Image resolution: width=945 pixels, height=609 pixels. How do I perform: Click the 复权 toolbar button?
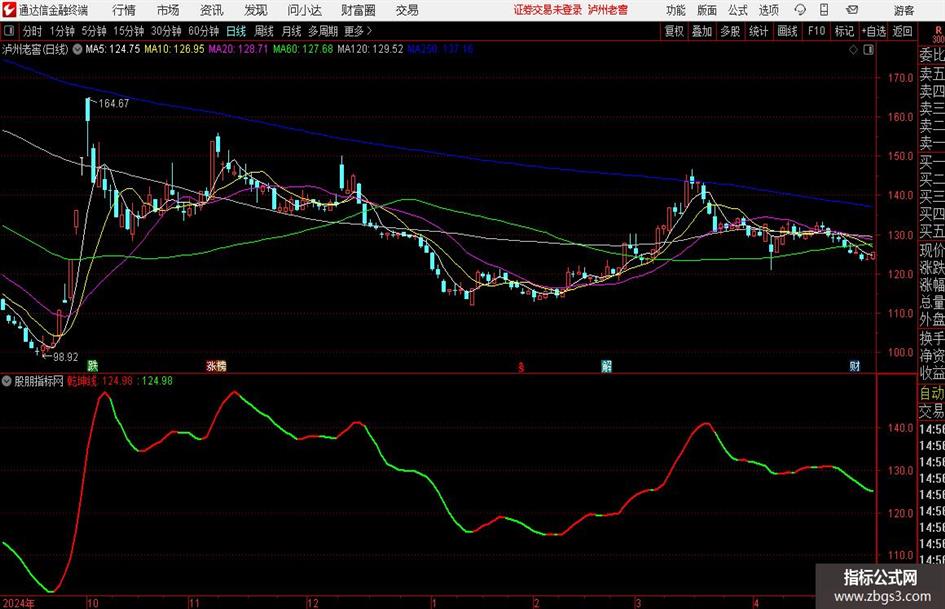pos(674,31)
